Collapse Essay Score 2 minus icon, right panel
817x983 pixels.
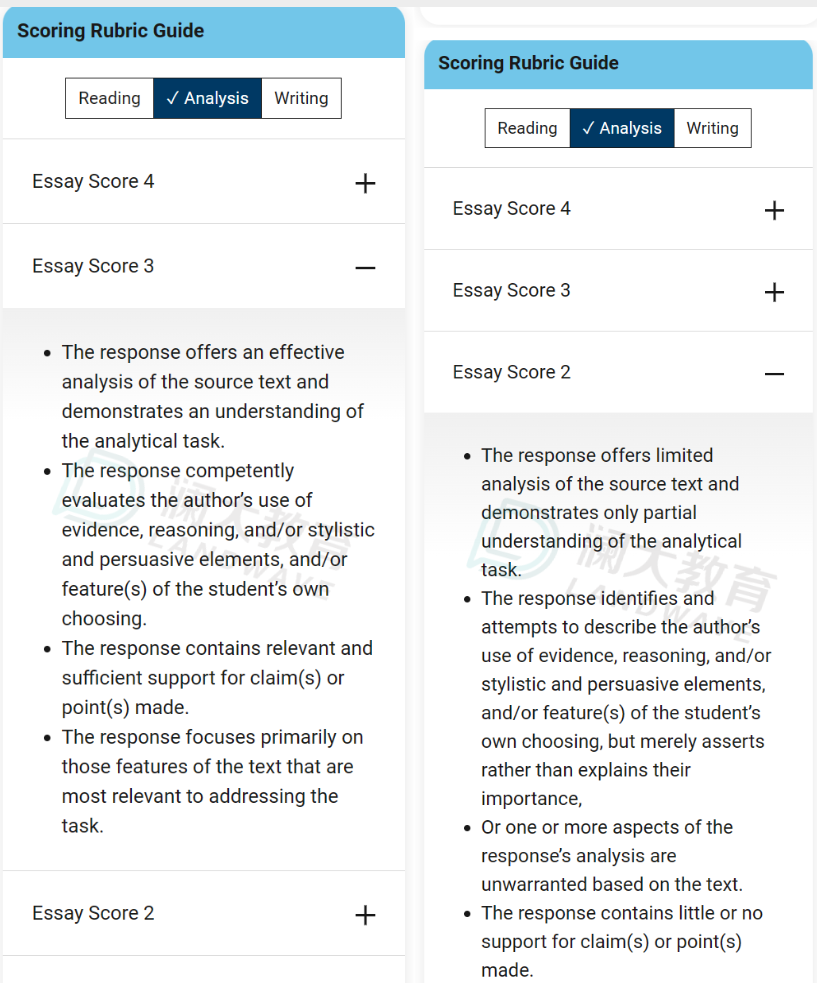pyautogui.click(x=774, y=374)
